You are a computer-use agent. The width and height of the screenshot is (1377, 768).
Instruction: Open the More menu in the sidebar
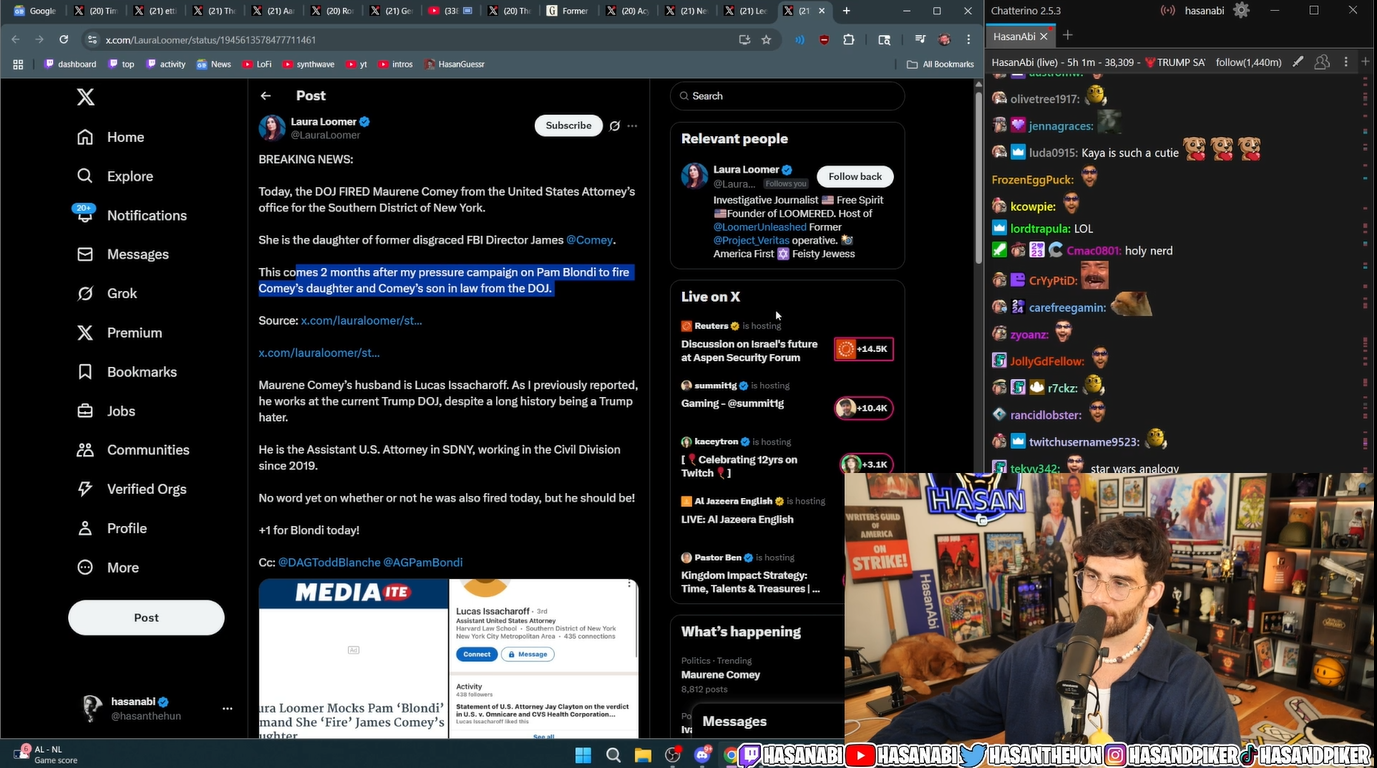pyautogui.click(x=108, y=567)
